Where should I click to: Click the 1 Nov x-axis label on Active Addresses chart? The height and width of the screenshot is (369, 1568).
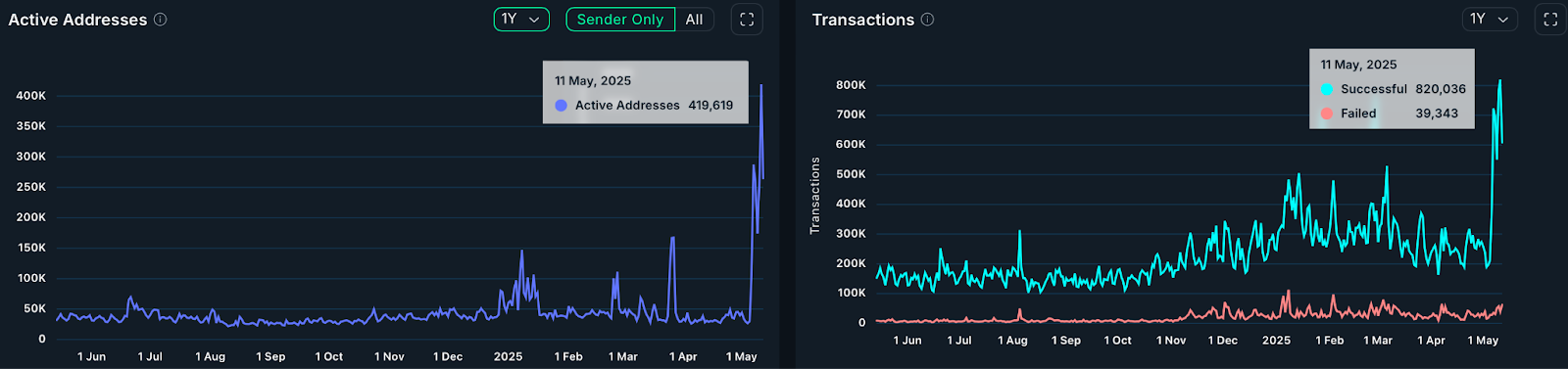tap(389, 357)
